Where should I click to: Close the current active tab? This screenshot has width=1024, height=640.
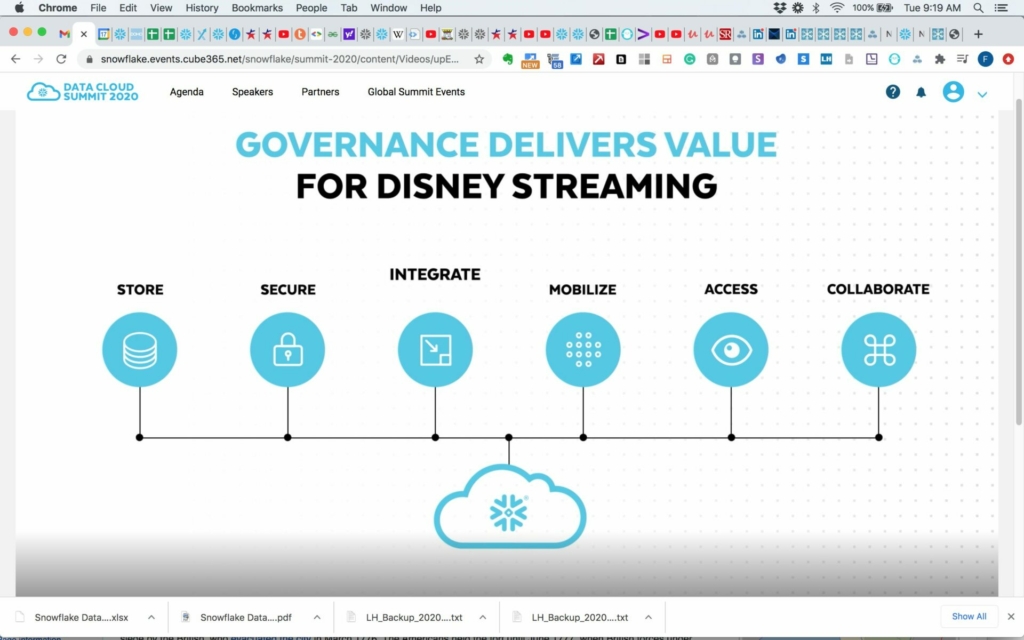tap(84, 34)
